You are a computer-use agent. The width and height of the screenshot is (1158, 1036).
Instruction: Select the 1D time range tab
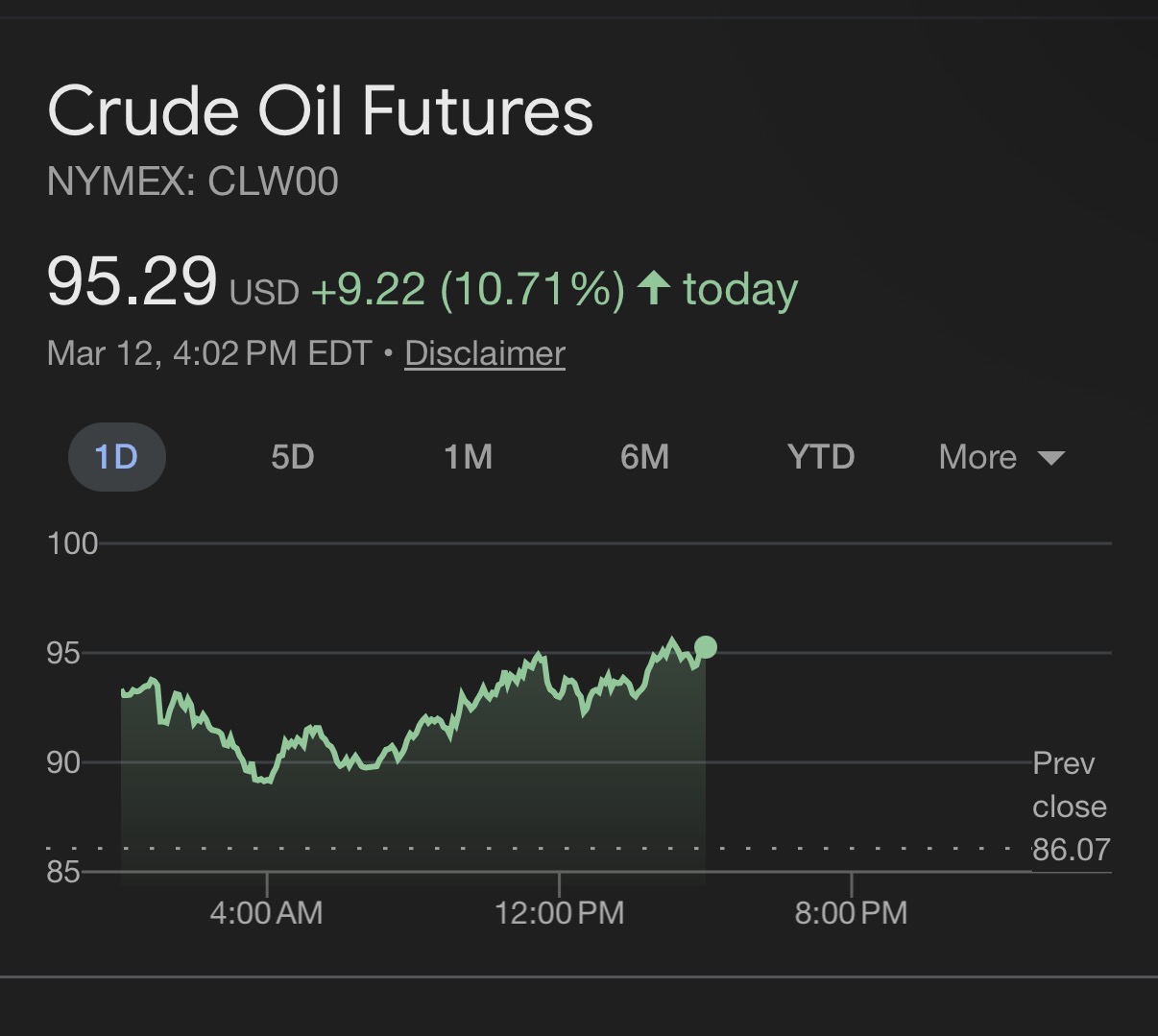tap(116, 457)
